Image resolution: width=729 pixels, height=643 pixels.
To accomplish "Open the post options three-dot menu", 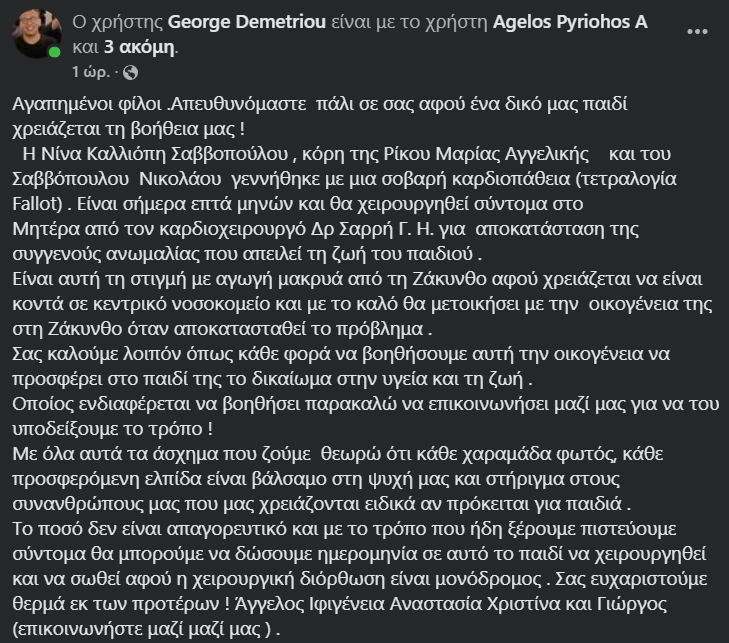I will pos(696,31).
